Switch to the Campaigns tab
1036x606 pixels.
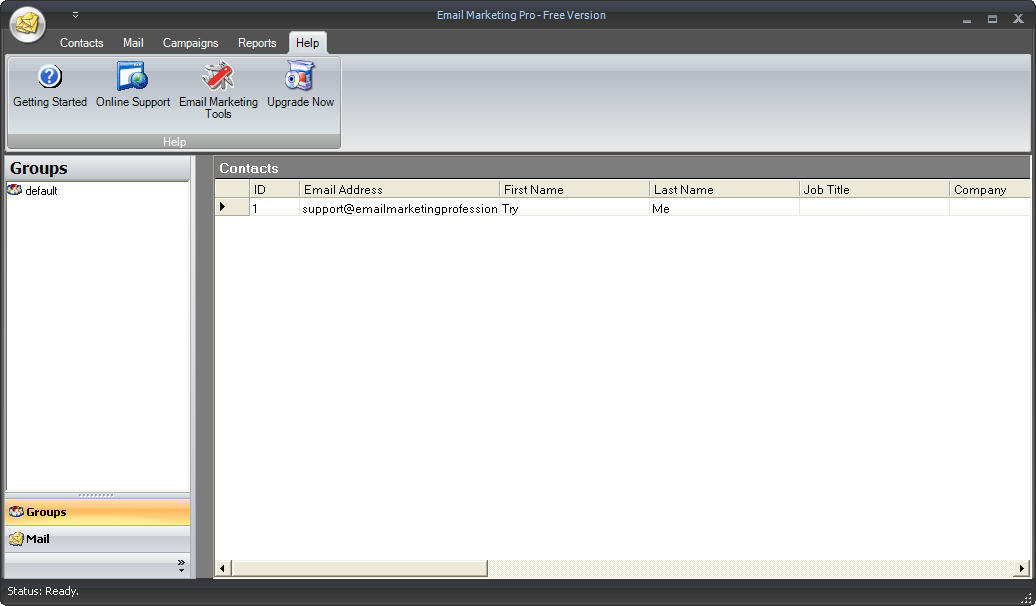tap(190, 43)
